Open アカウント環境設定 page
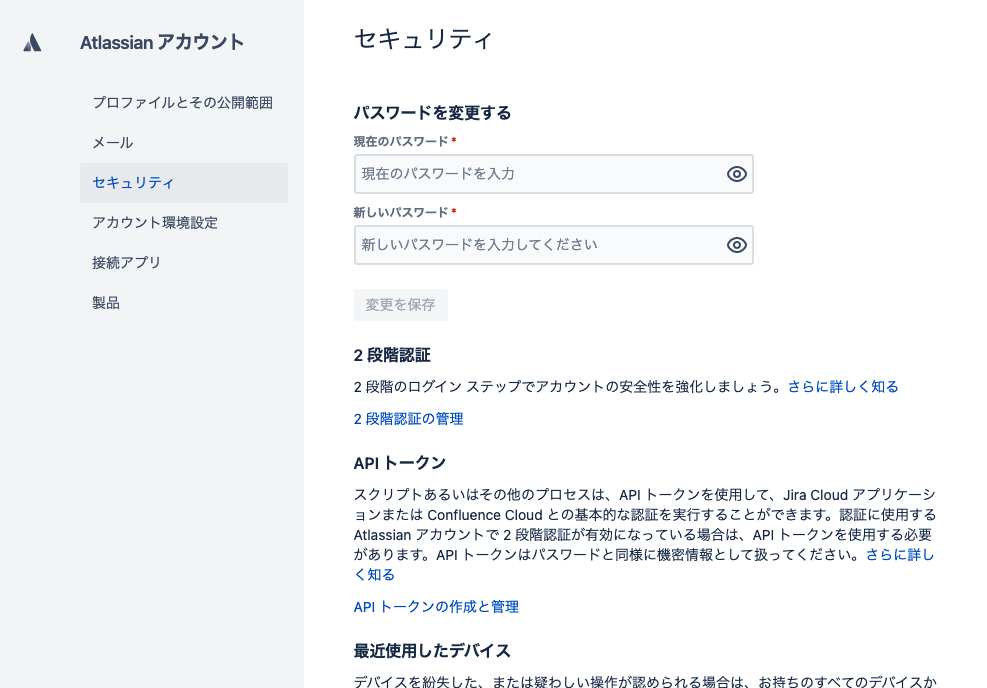987x688 pixels. coord(155,223)
